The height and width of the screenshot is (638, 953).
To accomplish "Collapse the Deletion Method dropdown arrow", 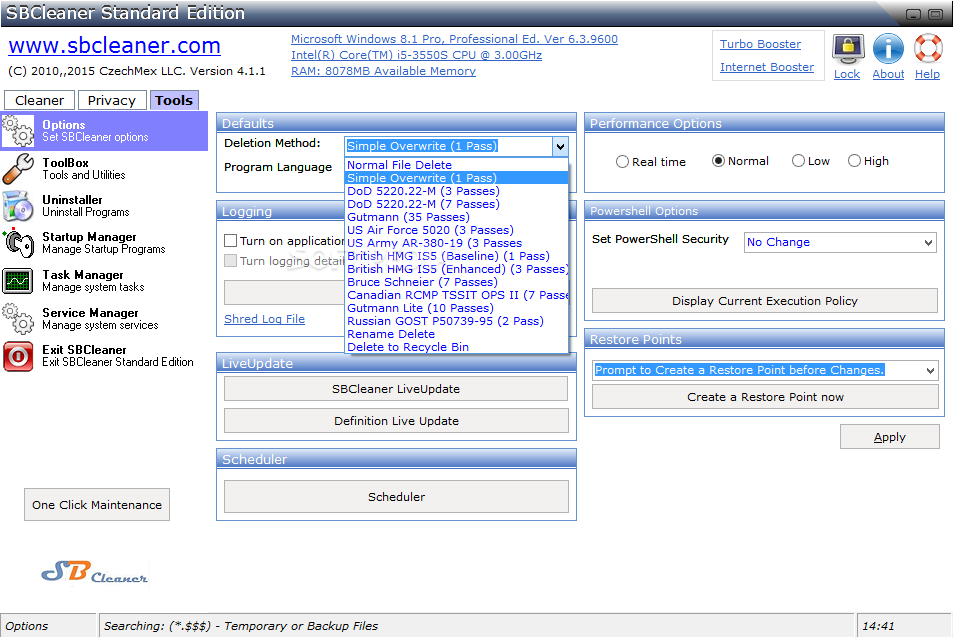I will pyautogui.click(x=560, y=146).
